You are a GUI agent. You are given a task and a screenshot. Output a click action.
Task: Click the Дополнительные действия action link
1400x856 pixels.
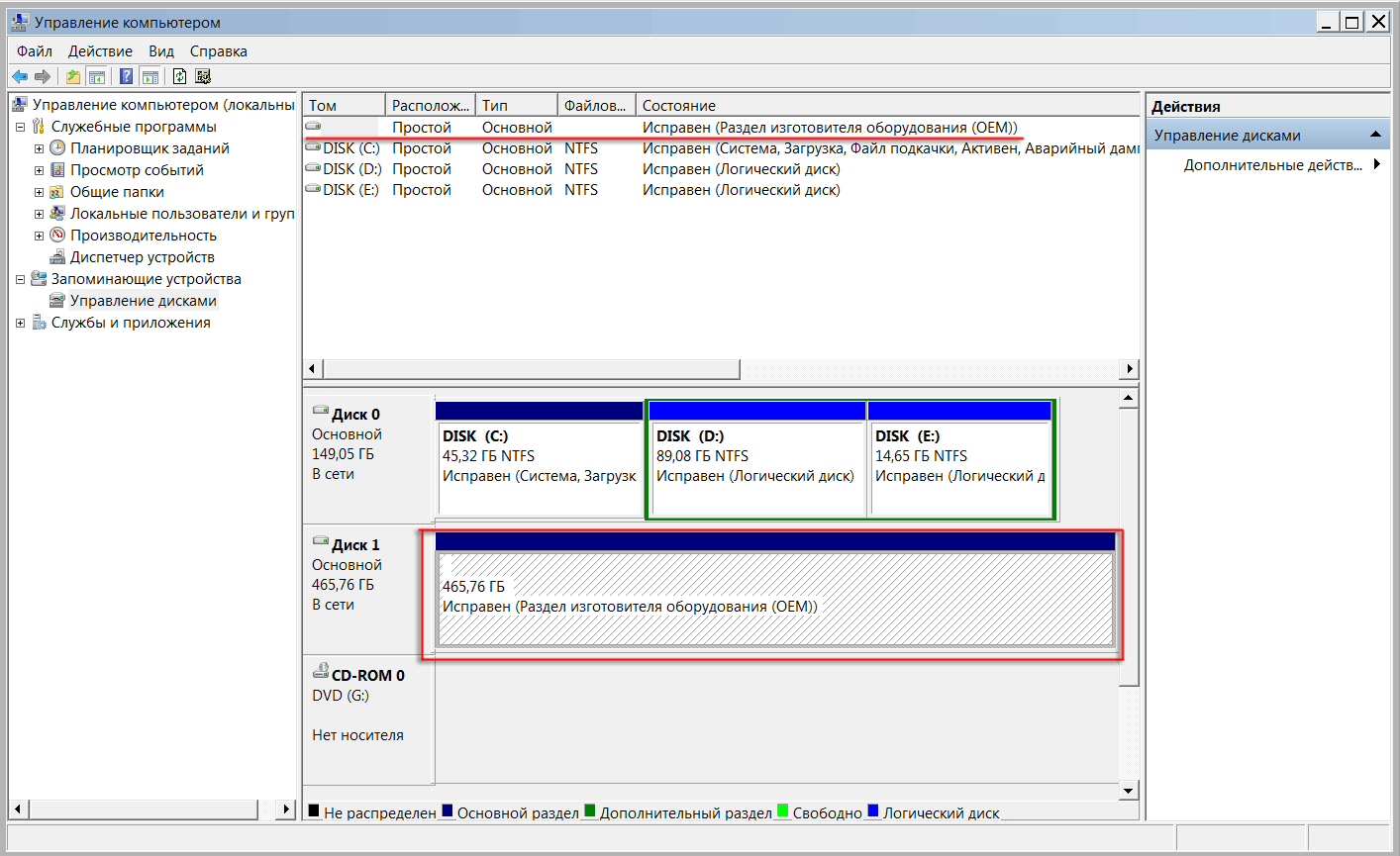coord(1273,164)
